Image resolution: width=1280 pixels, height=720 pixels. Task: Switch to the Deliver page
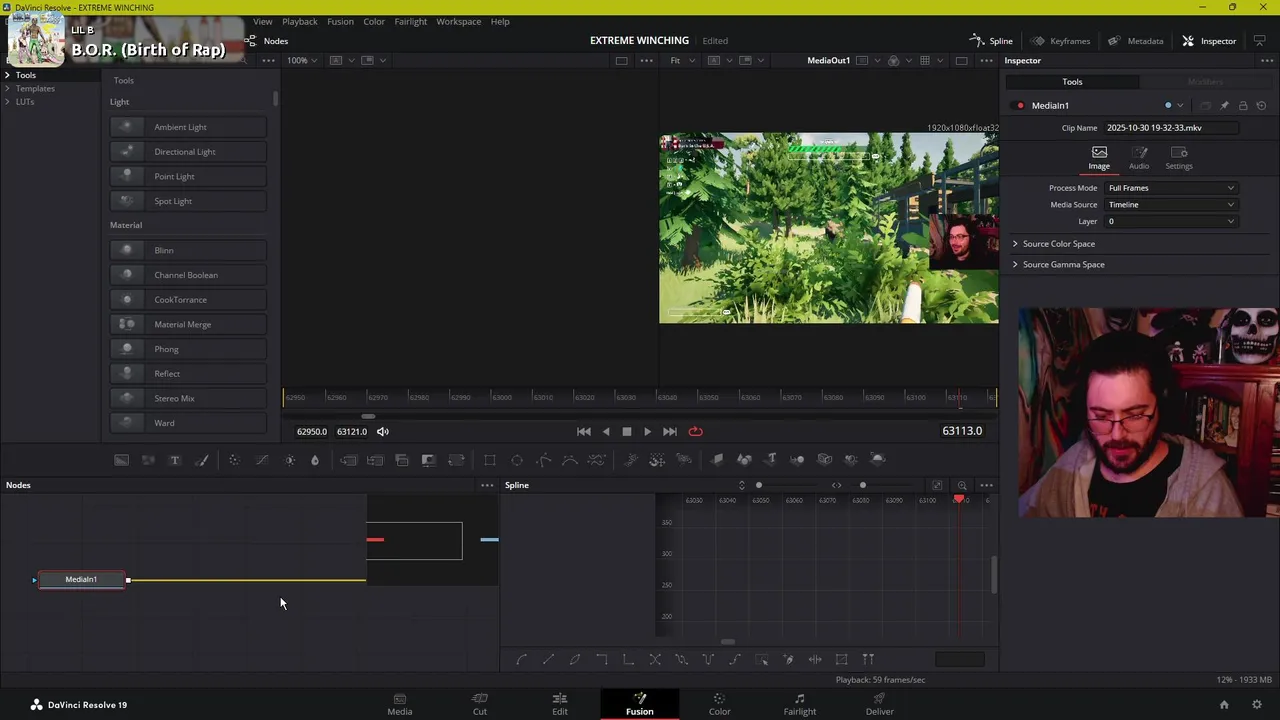tap(880, 705)
